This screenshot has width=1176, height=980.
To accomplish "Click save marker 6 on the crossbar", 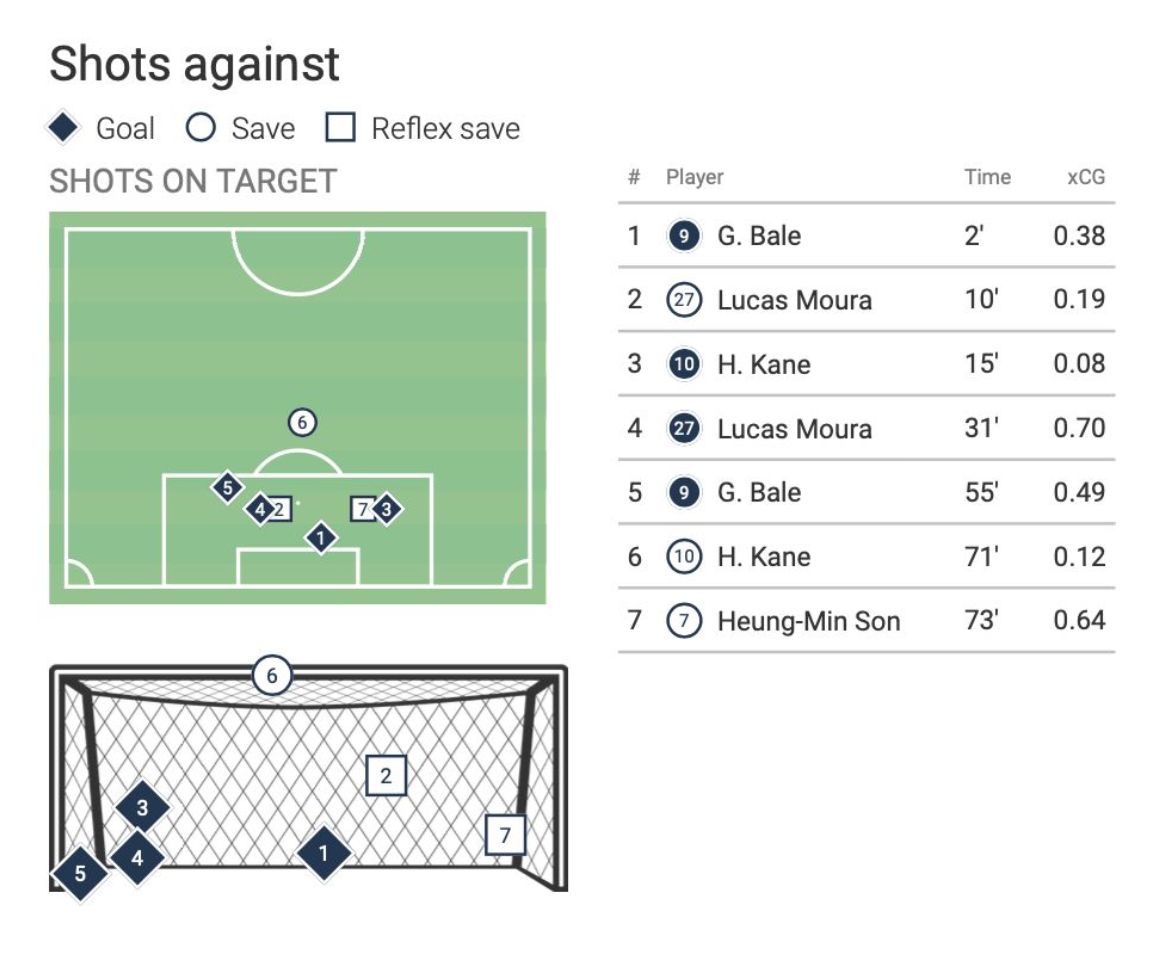I will tap(271, 676).
